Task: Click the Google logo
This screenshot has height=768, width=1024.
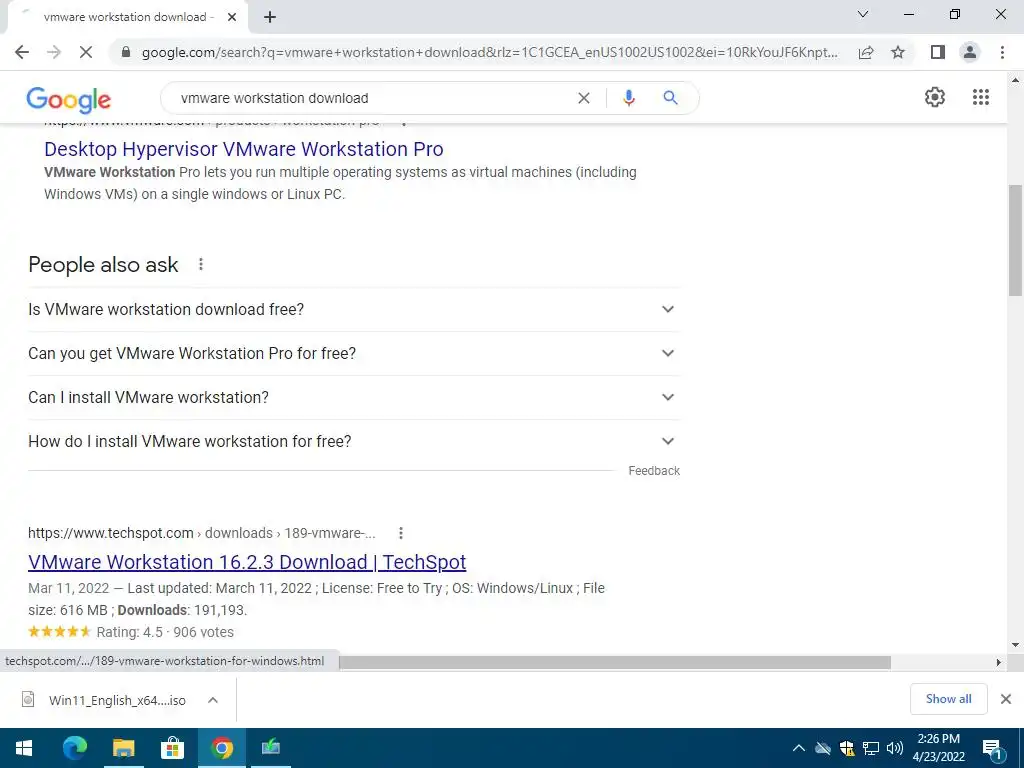Action: 69,99
